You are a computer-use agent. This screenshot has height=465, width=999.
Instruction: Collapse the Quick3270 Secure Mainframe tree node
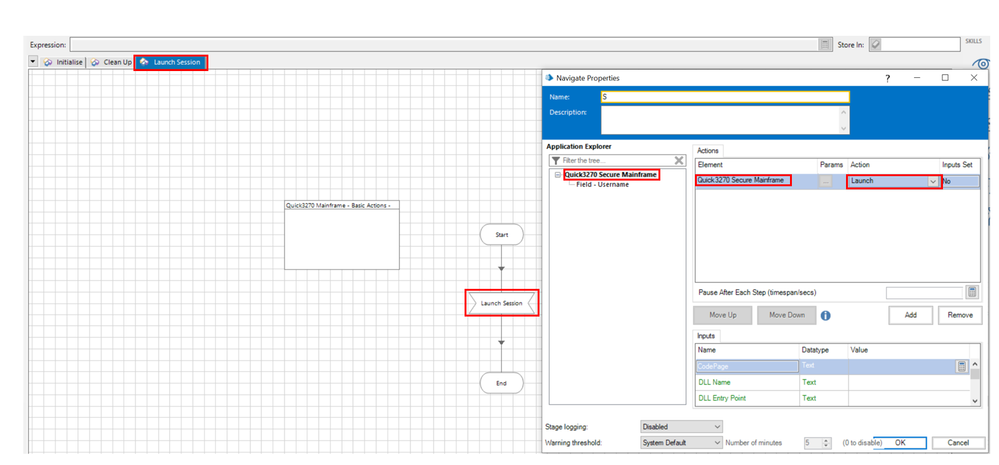[558, 175]
